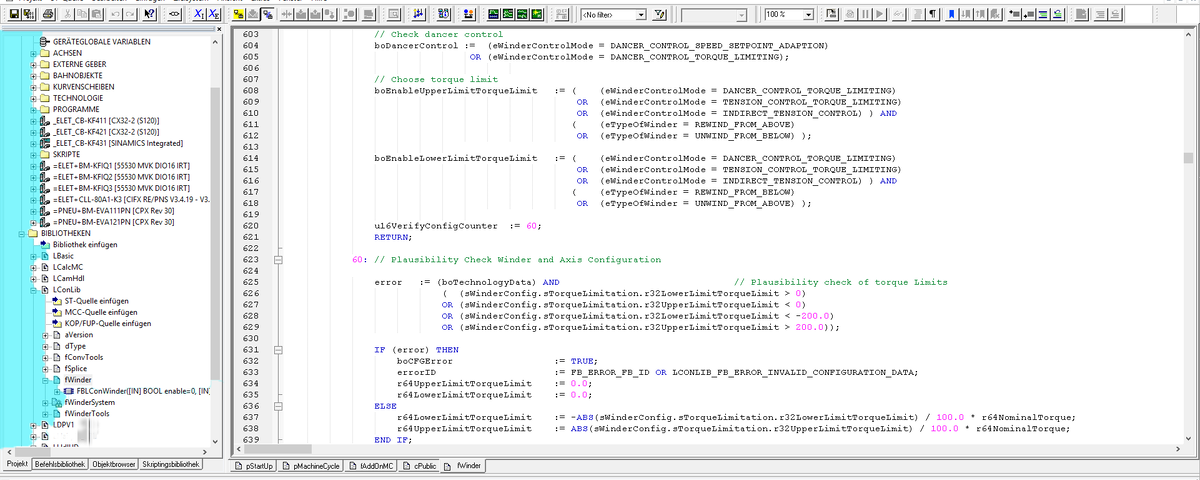1200x480 pixels.
Task: Click the Copy toolbar icon
Action: pos(81,14)
